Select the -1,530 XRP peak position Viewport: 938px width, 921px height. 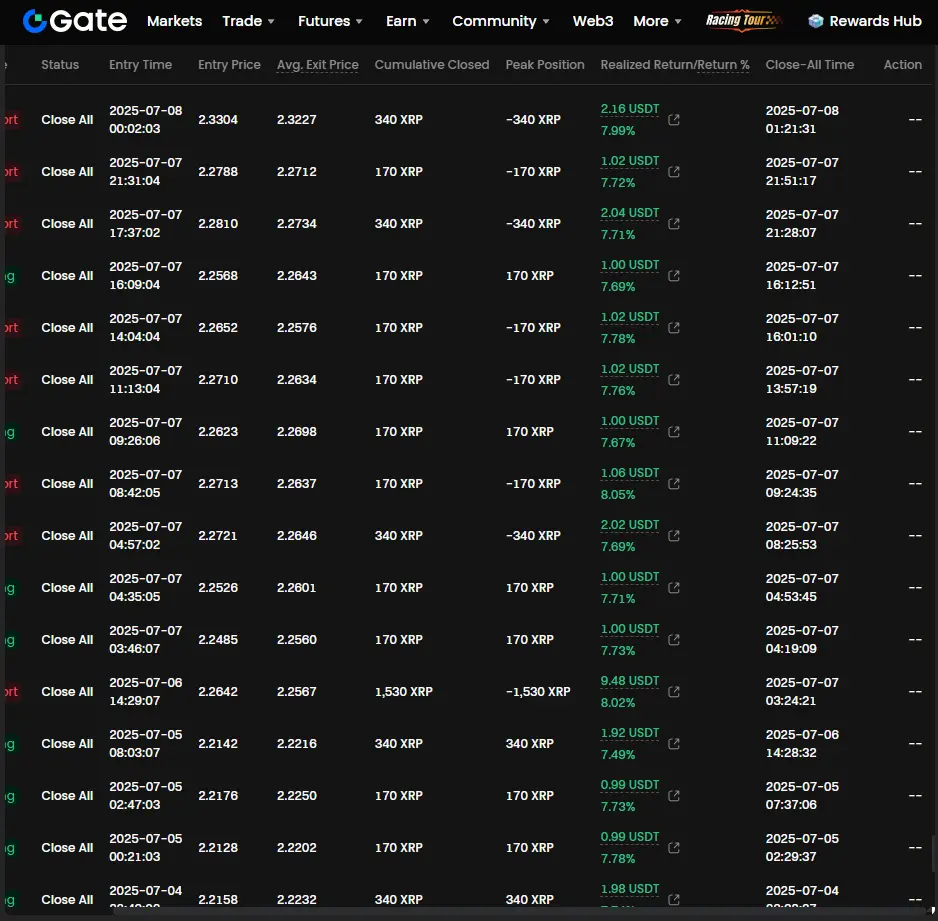[538, 692]
